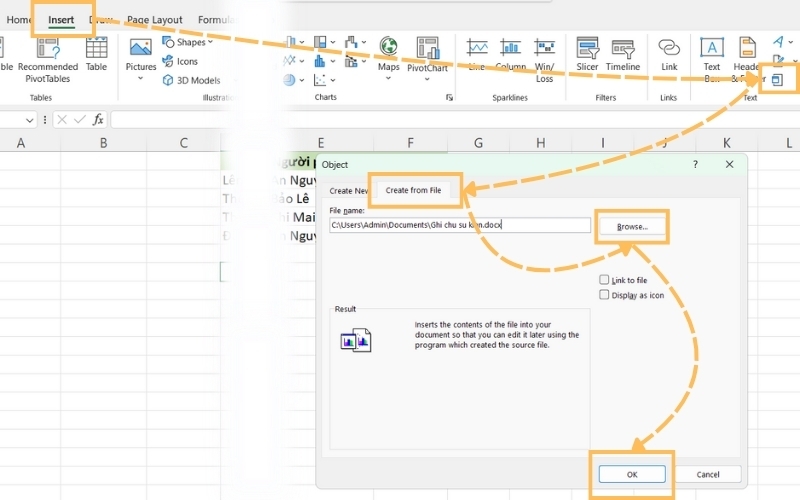Click the Object icon in Text group
Viewport: 800px width, 500px height.
click(x=777, y=80)
